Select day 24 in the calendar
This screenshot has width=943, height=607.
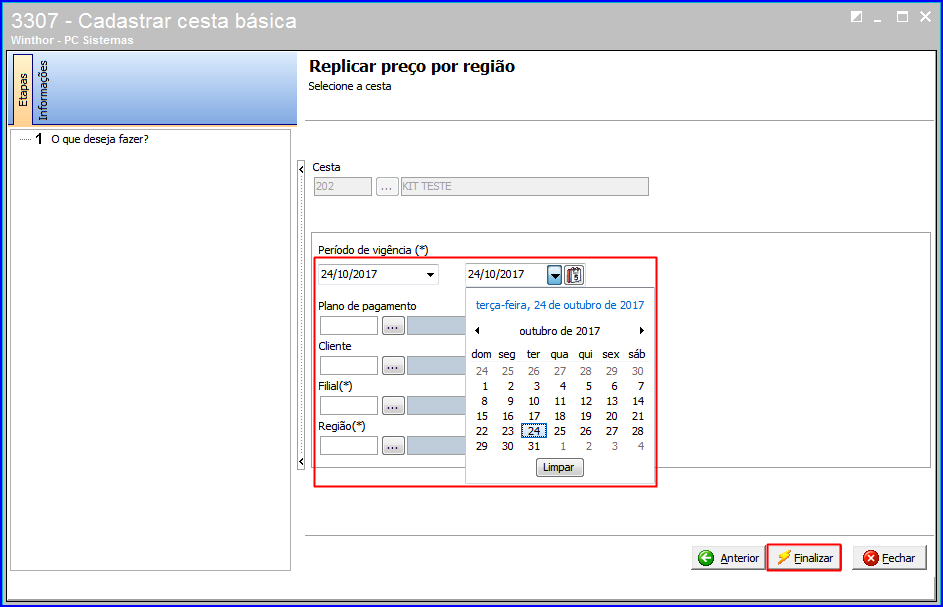point(533,431)
